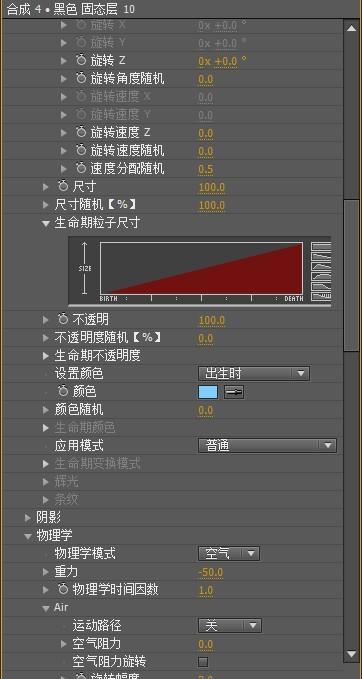Collapse the 生命期粒子尺寸 section
Image resolution: width=362 pixels, height=679 pixels.
46,224
